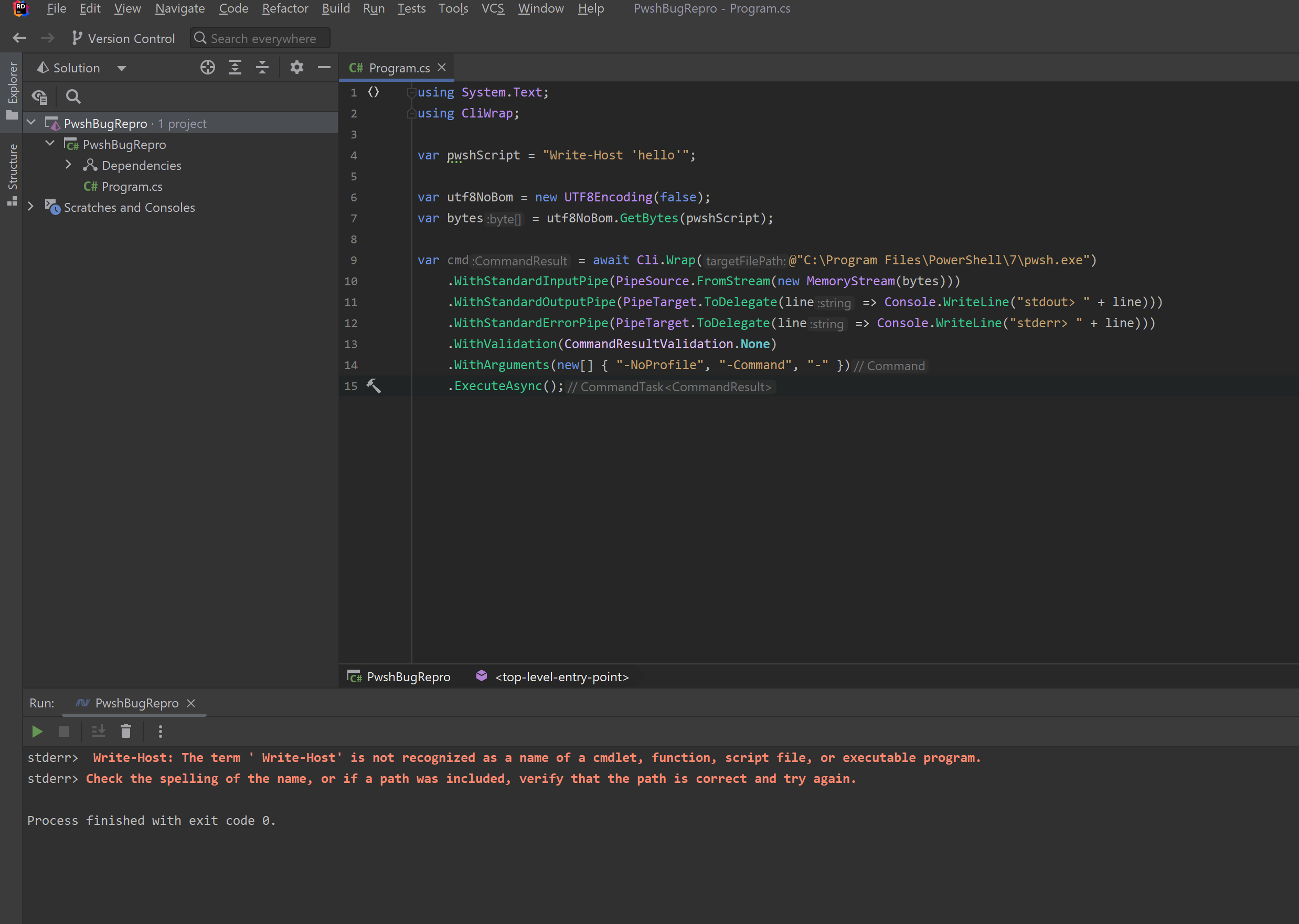
Task: Open Version Control popup
Action: coord(123,38)
